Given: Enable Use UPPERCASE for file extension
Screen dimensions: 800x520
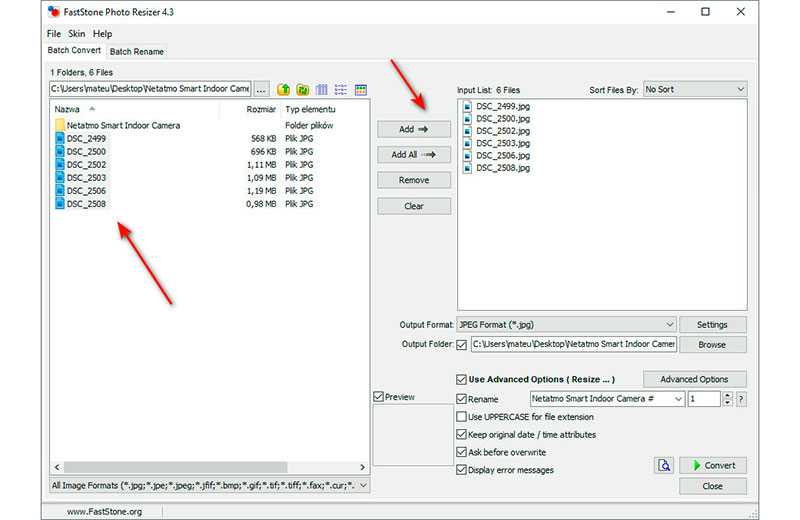Looking at the screenshot, I should click(x=461, y=417).
